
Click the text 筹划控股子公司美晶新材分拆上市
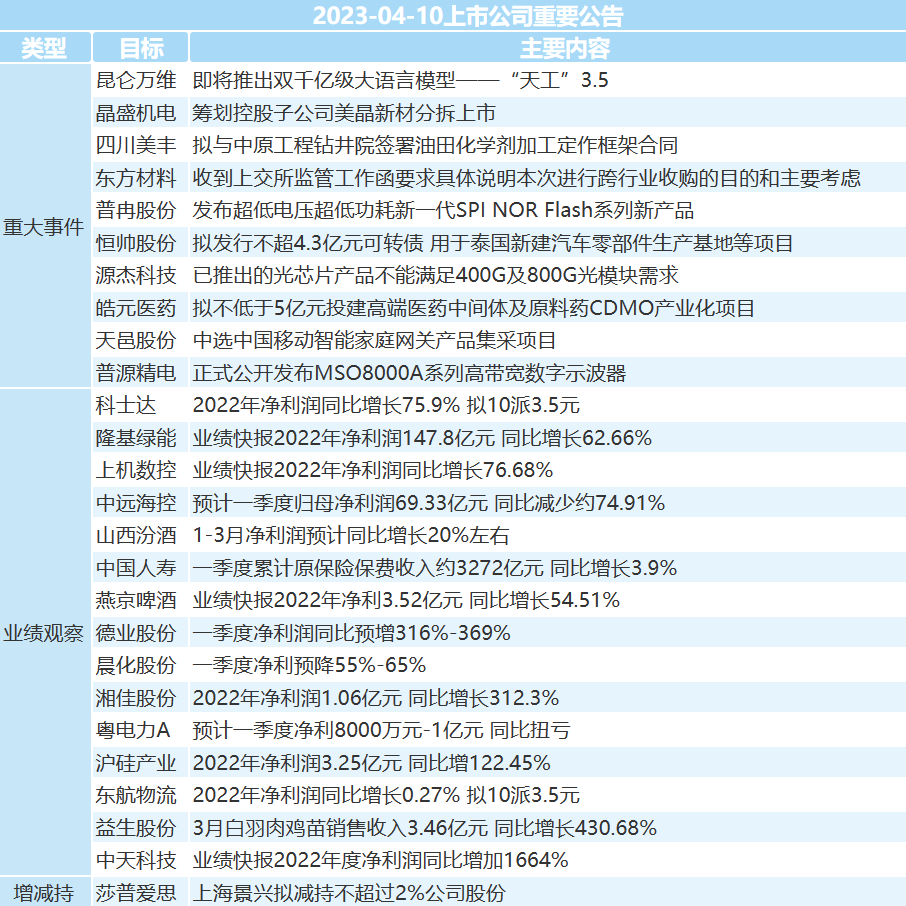pos(344,113)
